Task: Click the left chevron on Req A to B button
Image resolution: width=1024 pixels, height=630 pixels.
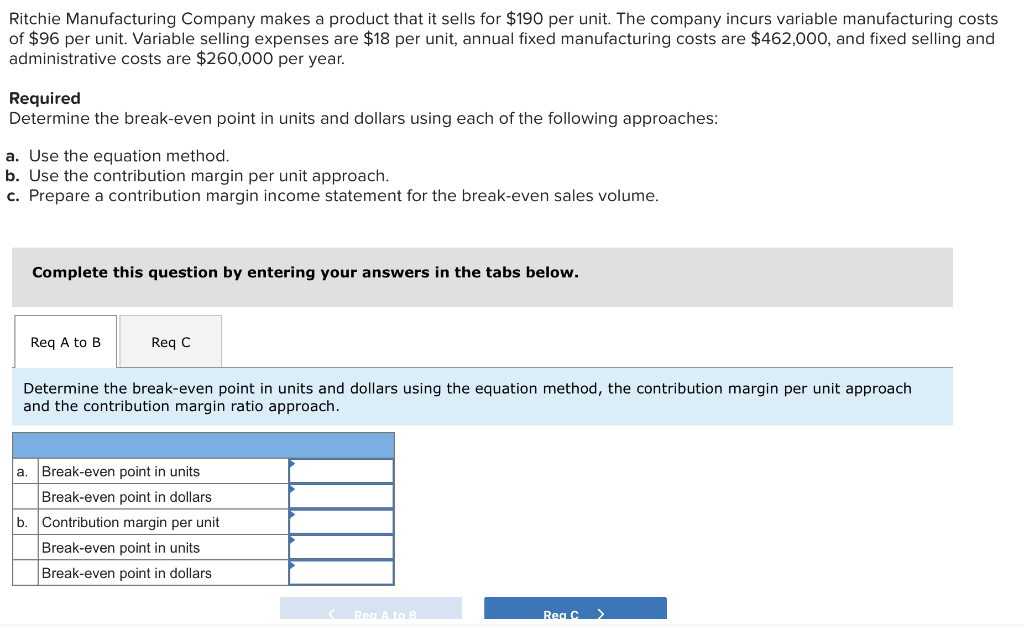Action: tap(332, 614)
